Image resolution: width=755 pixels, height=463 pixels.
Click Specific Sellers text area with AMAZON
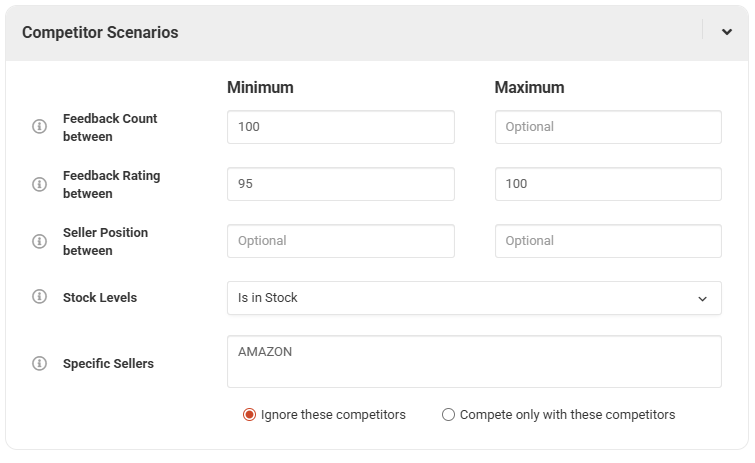[x=473, y=361]
